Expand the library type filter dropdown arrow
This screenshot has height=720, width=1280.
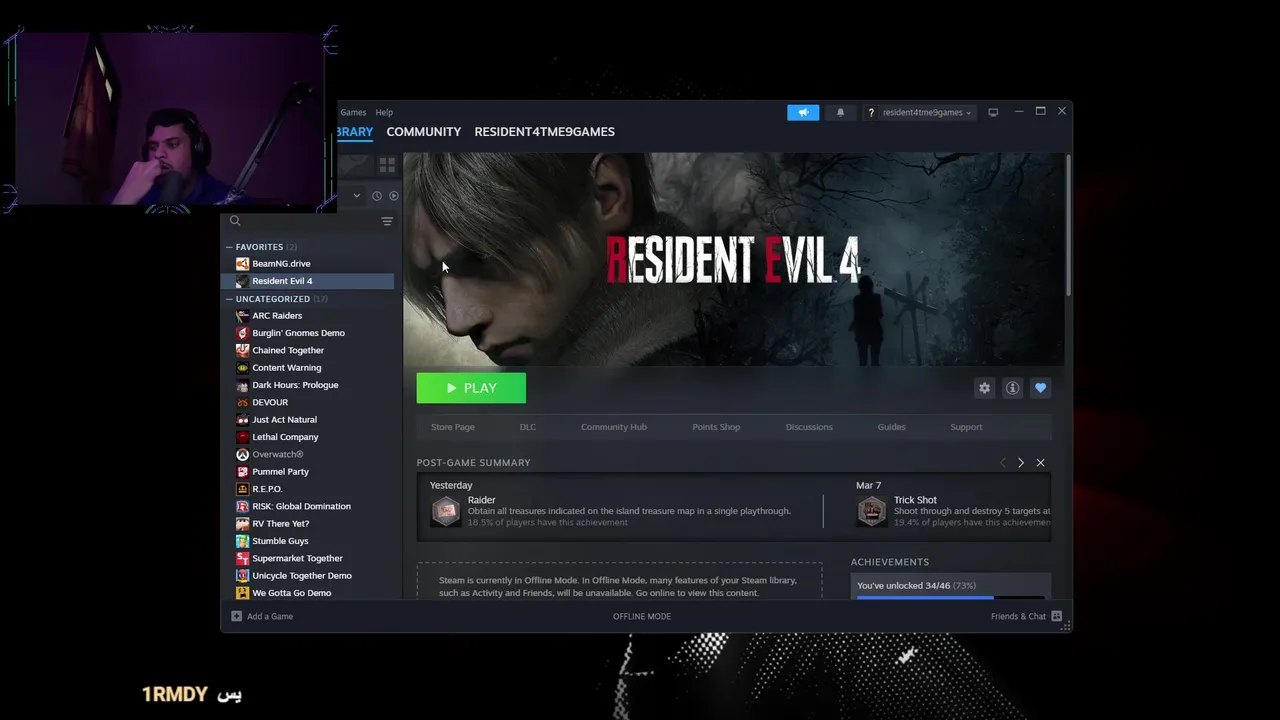tap(356, 196)
